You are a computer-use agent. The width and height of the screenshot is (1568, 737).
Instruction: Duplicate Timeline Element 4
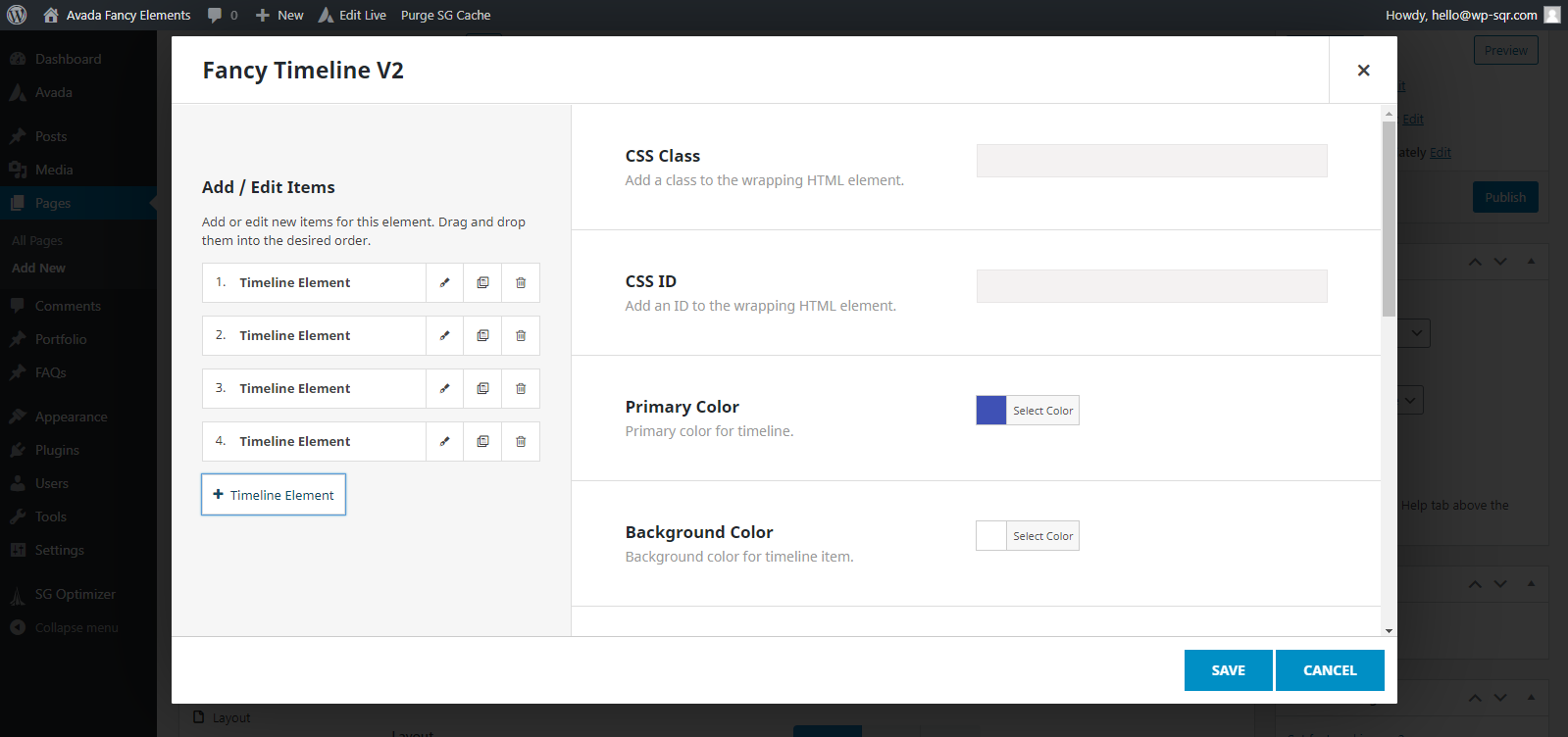[x=482, y=441]
